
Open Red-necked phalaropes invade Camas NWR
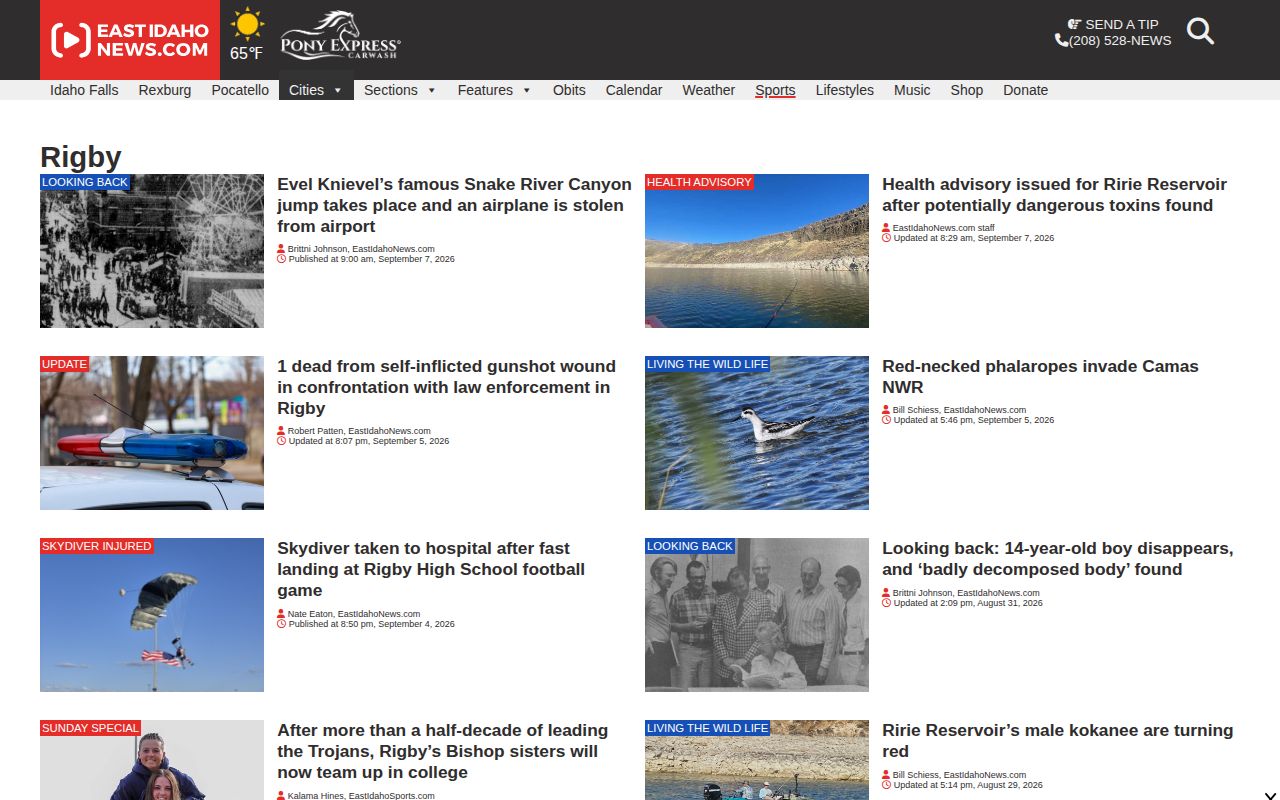click(x=1040, y=377)
